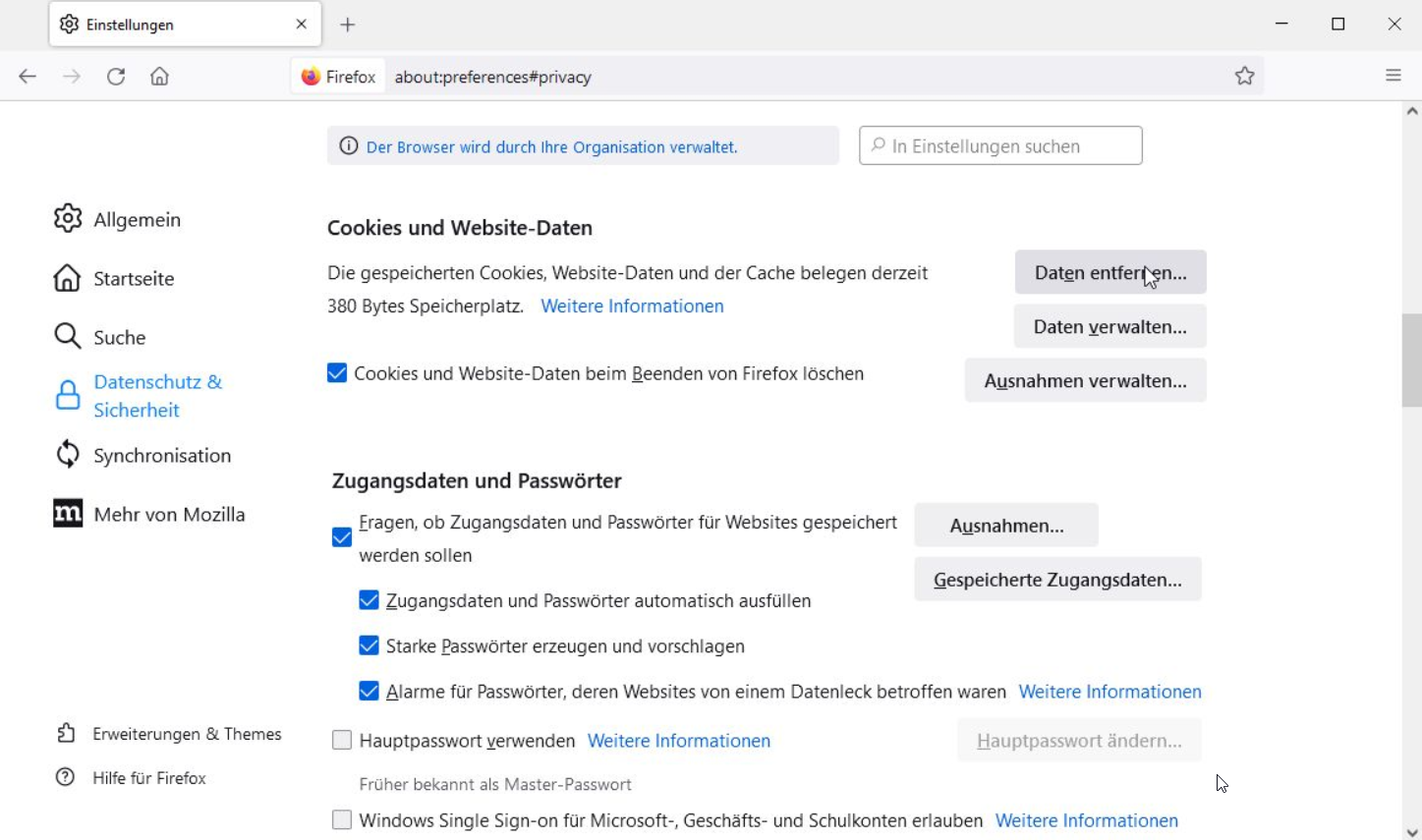Viewport: 1422px width, 840px height.
Task: Open Weitere Informationen about Single Sign-on
Action: point(1087,820)
